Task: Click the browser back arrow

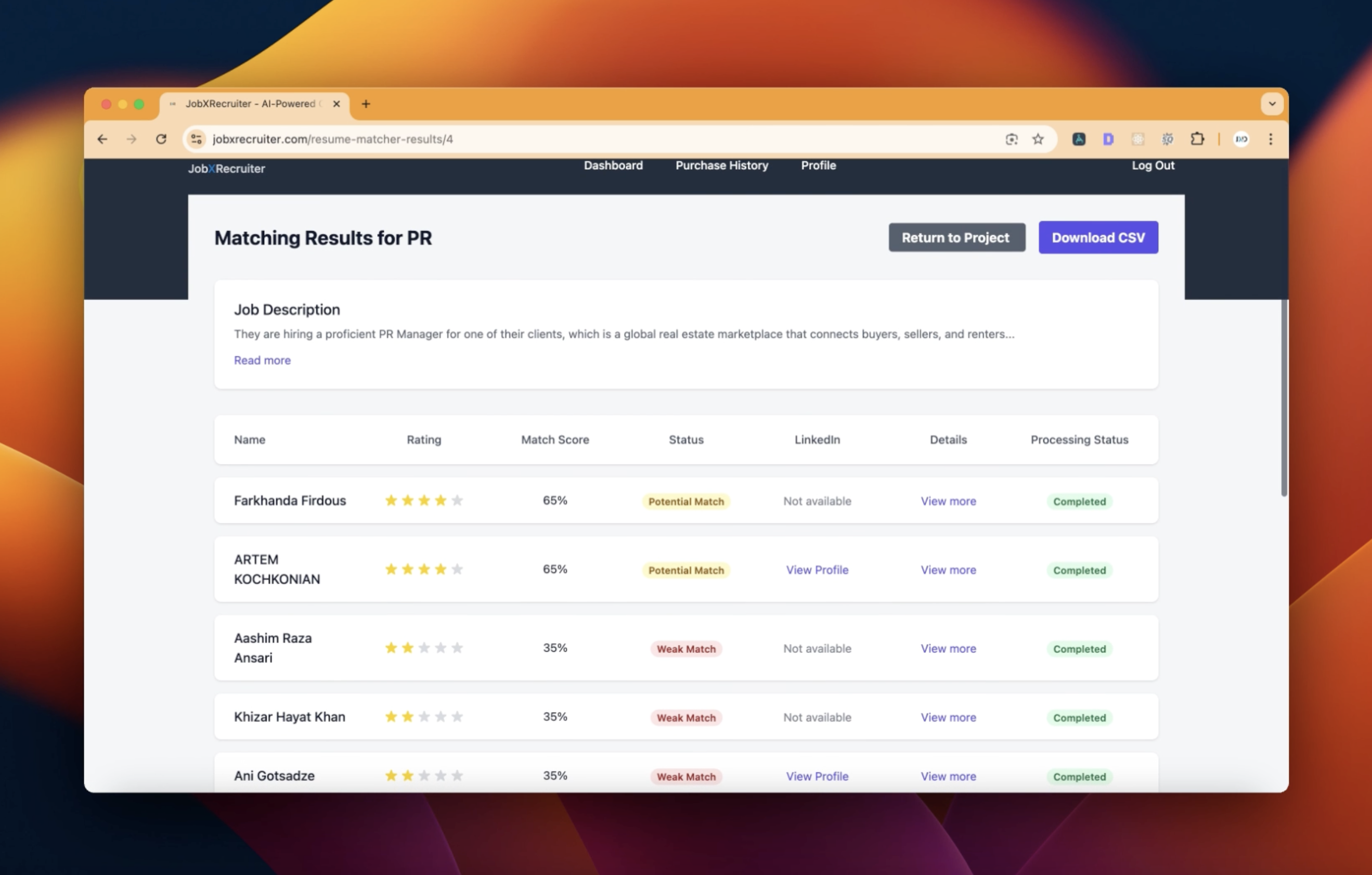Action: coord(102,139)
